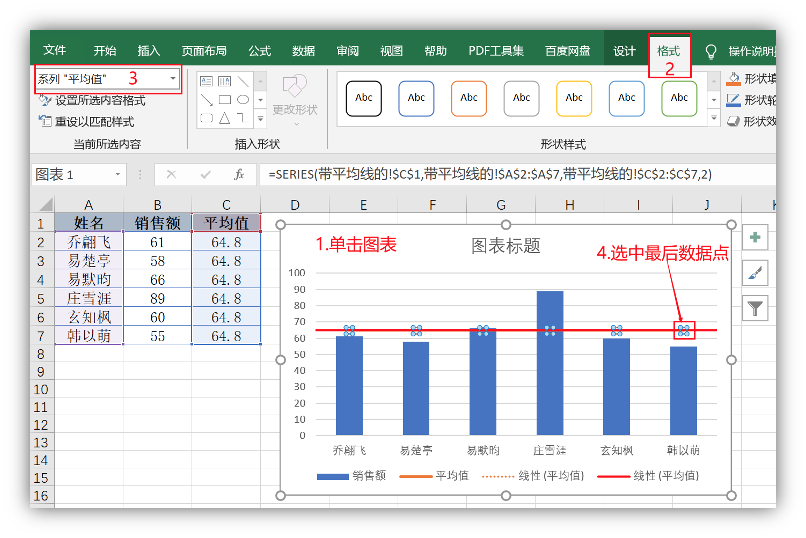Click the Insert Function fx icon
Viewport: 806px width, 538px height.
239,174
